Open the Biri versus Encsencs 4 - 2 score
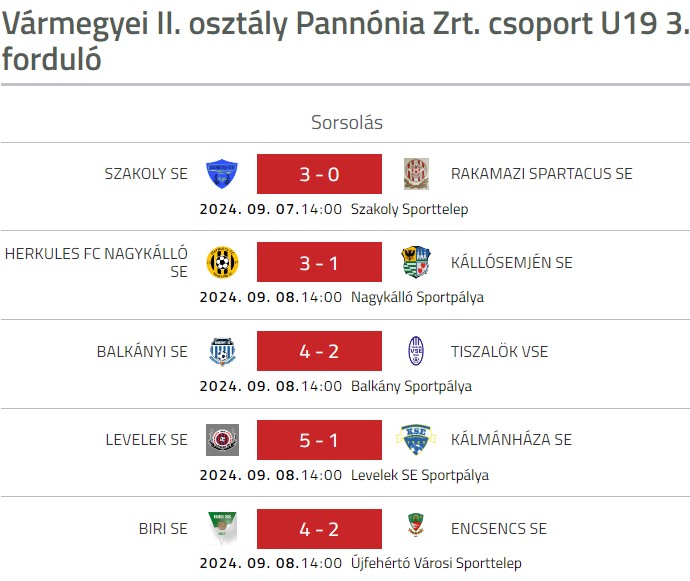This screenshot has width=690, height=581. click(x=319, y=529)
